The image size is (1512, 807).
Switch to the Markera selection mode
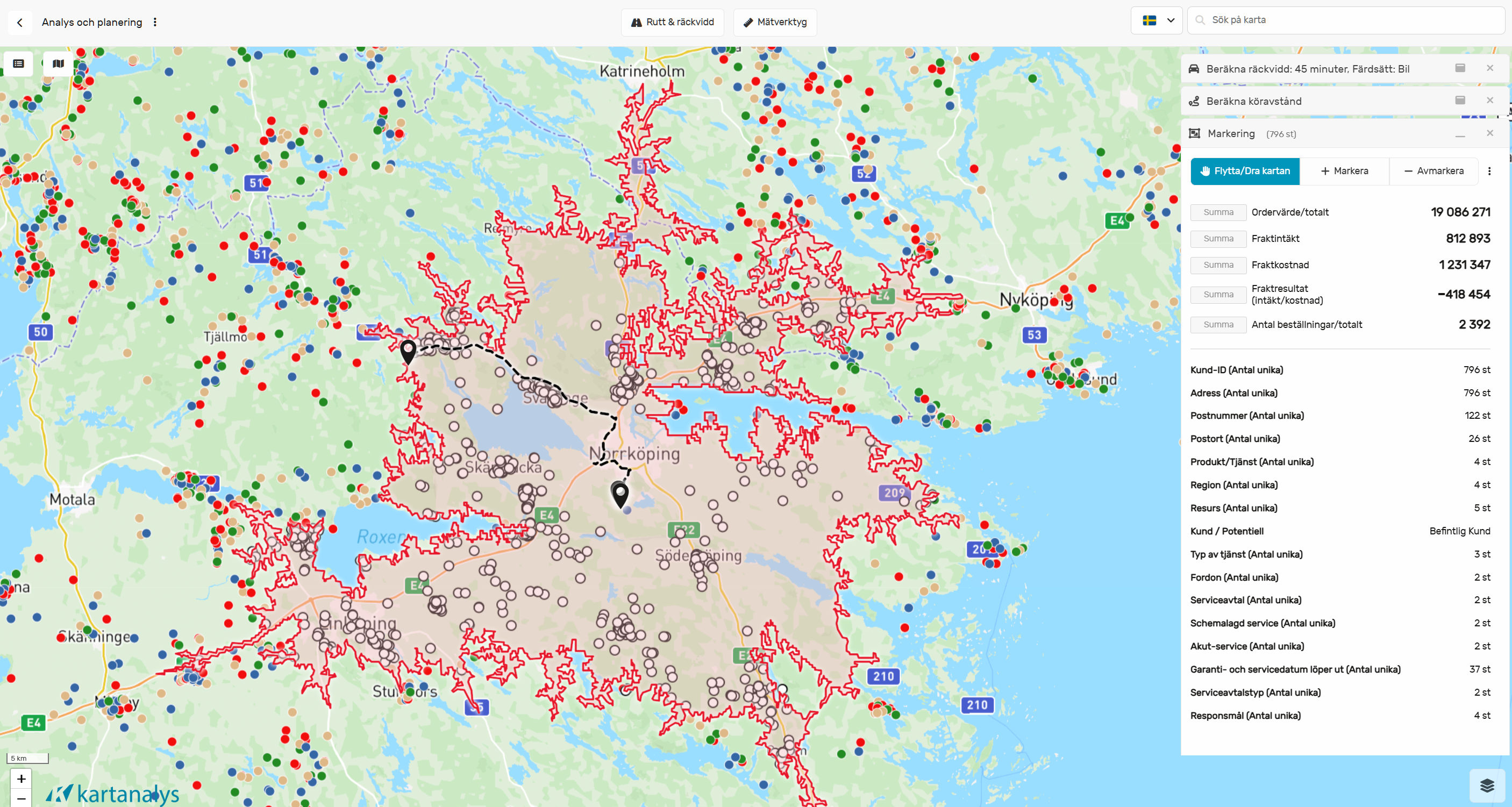coord(1344,171)
